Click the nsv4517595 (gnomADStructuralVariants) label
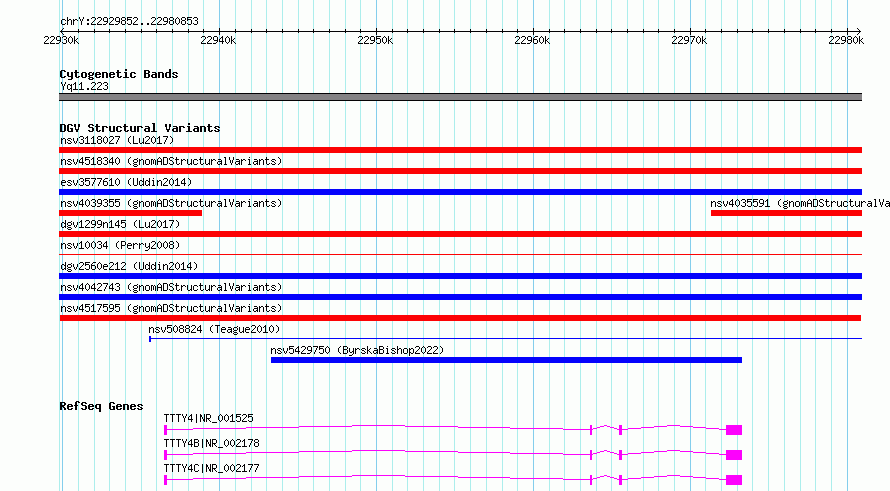The image size is (890, 491). click(x=171, y=308)
